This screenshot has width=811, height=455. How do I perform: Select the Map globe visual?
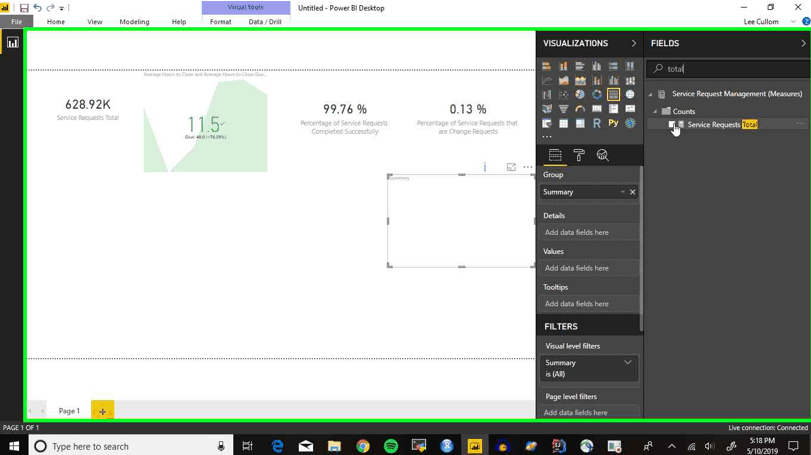tap(630, 95)
